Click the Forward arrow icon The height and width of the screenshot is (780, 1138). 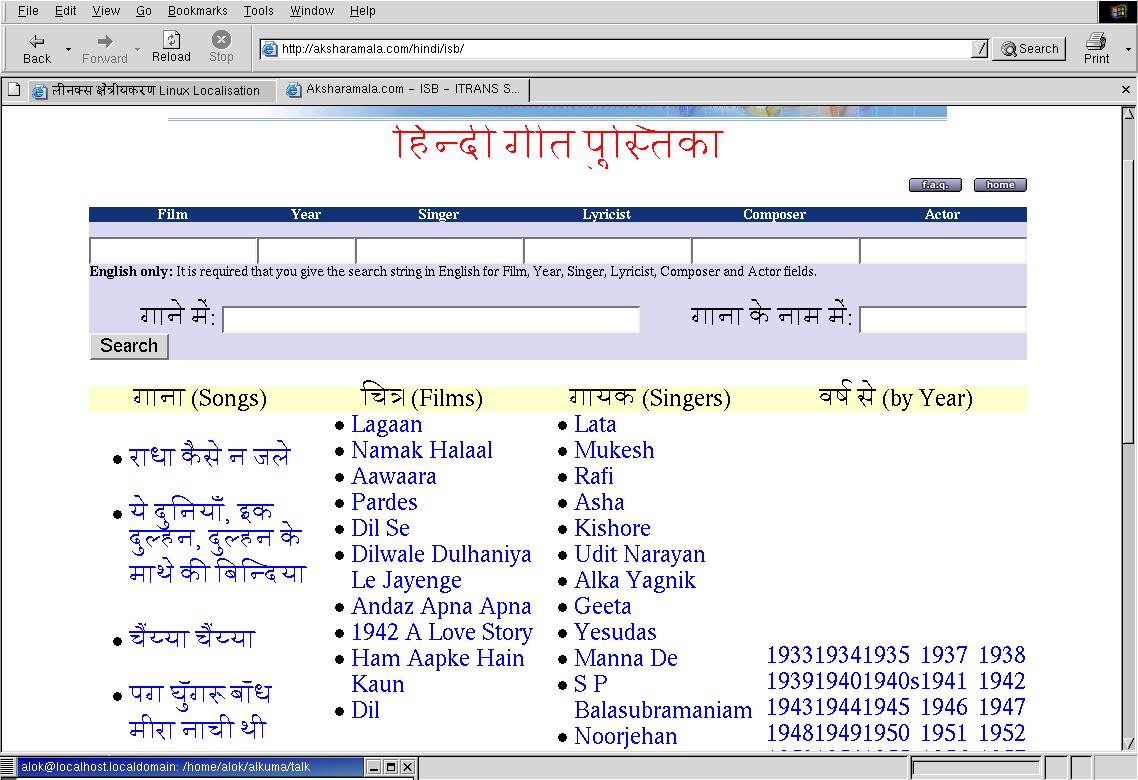coord(105,41)
